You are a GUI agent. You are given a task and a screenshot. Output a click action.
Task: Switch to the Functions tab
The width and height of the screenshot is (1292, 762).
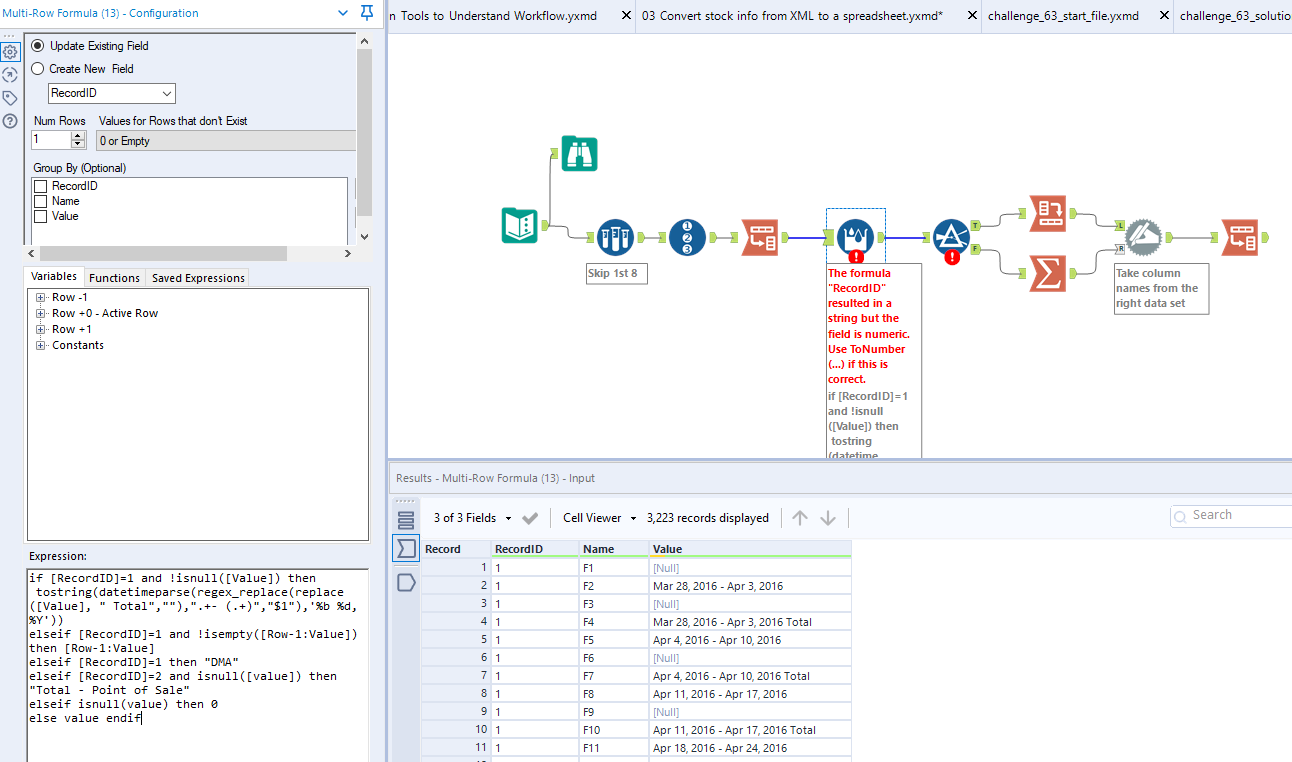point(114,278)
